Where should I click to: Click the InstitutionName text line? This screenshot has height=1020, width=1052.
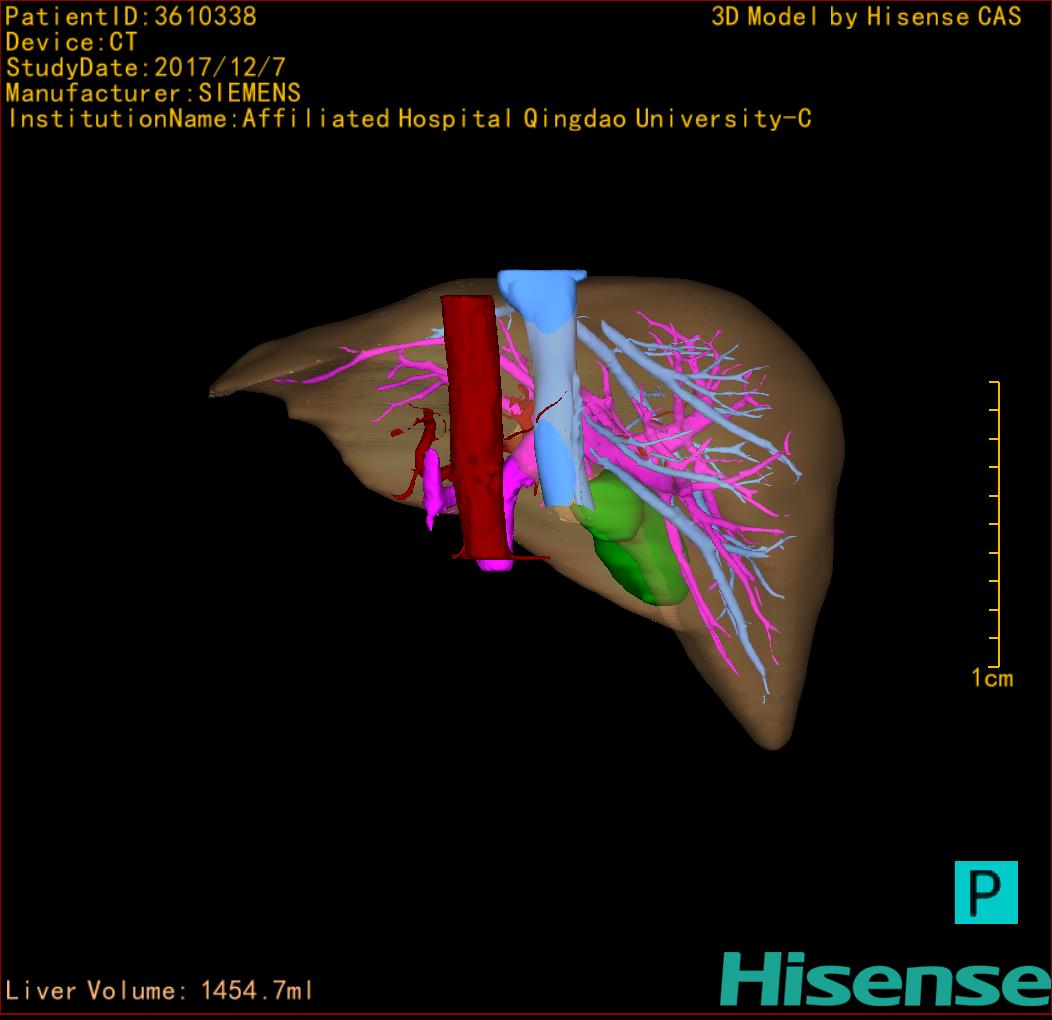pyautogui.click(x=409, y=119)
